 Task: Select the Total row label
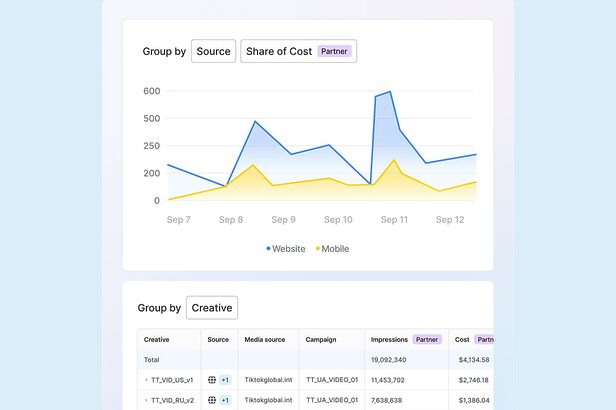[x=152, y=360]
